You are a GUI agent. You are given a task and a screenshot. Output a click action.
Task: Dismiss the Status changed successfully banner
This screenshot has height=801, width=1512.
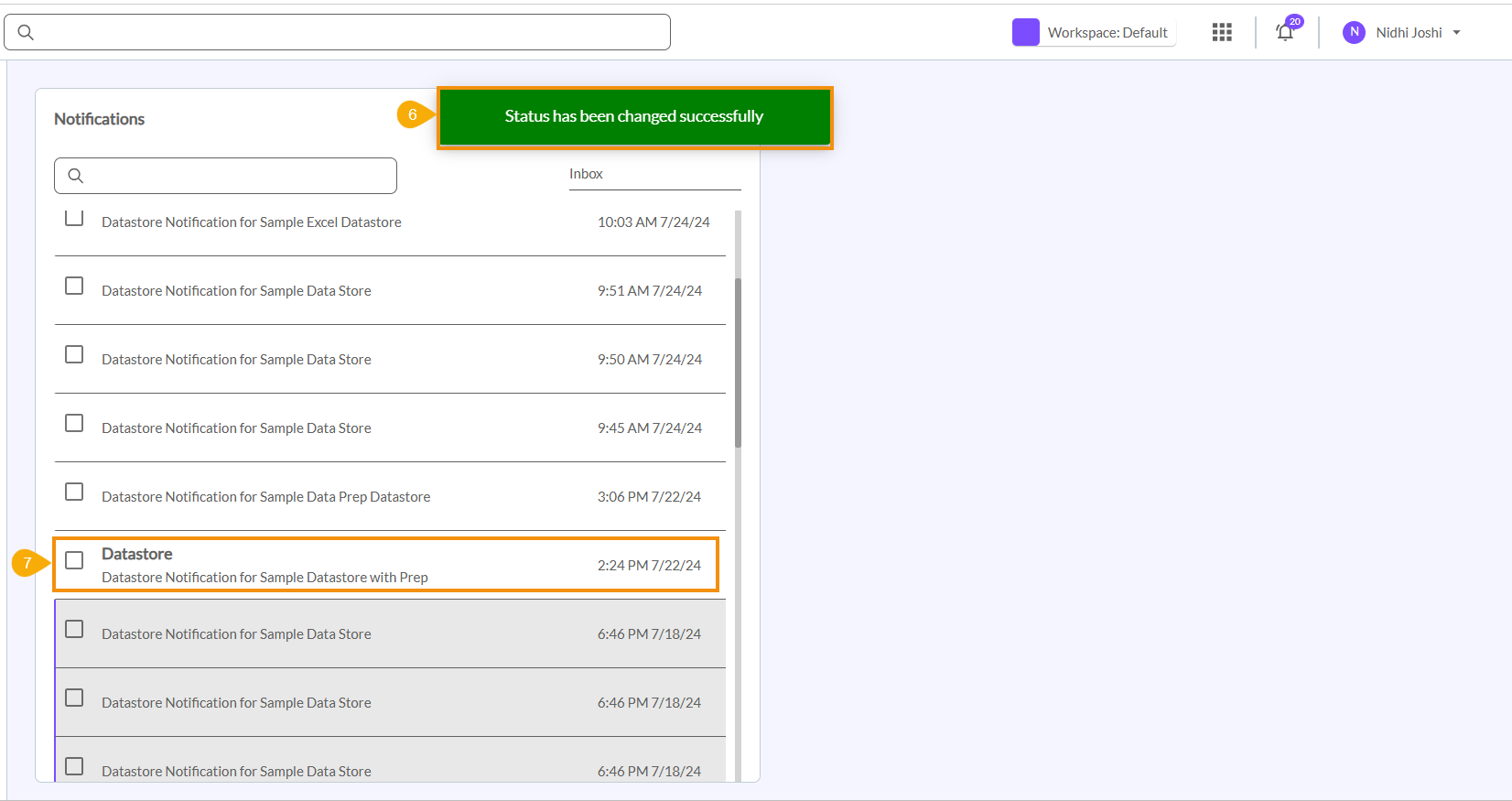tap(634, 117)
